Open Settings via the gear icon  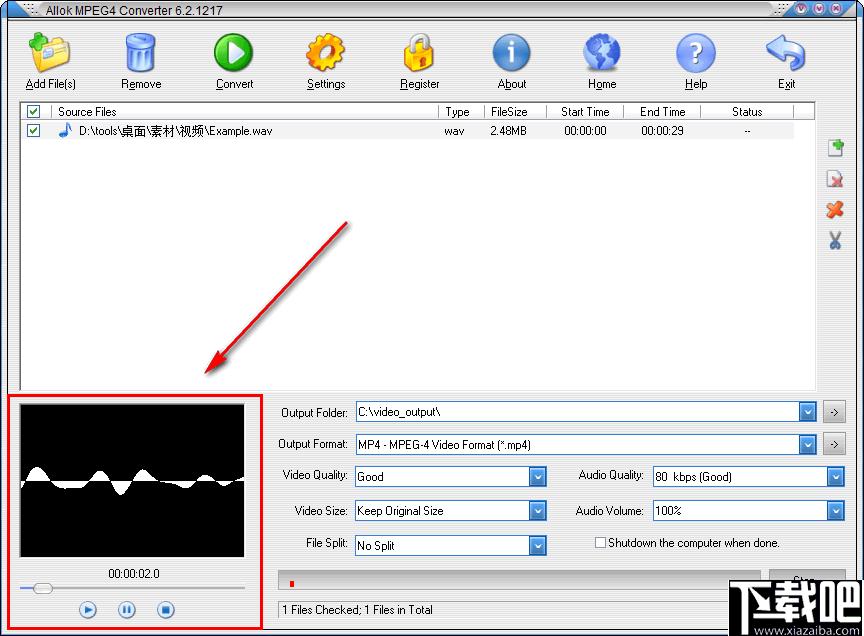click(x=325, y=52)
